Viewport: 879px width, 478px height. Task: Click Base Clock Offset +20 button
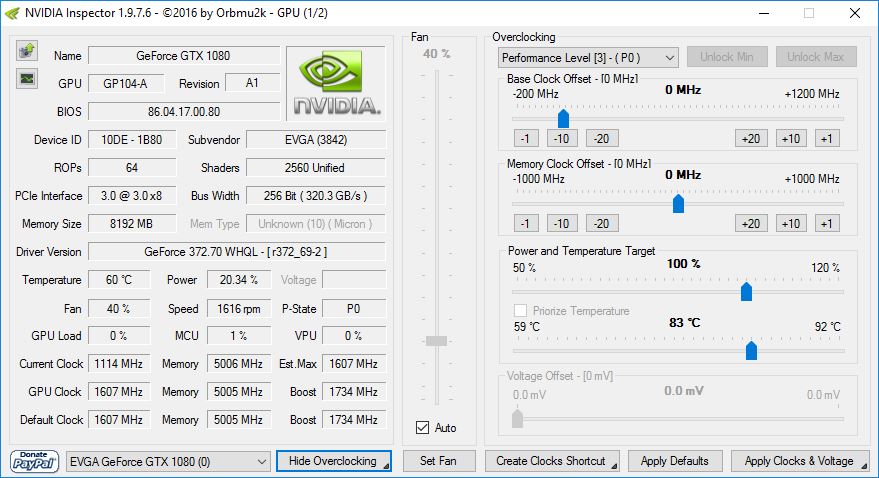(x=751, y=138)
